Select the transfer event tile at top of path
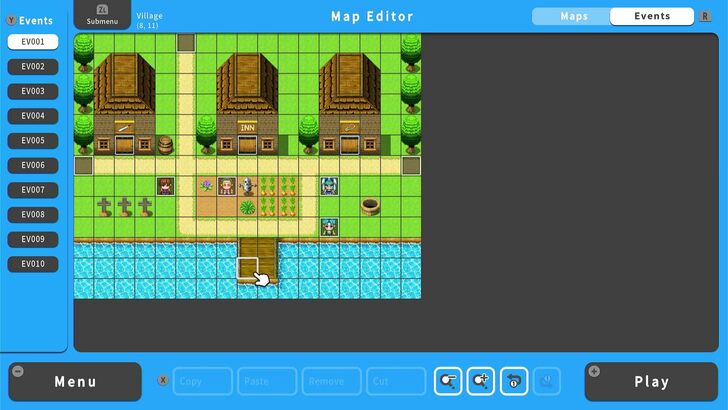728x410 pixels. [186, 43]
